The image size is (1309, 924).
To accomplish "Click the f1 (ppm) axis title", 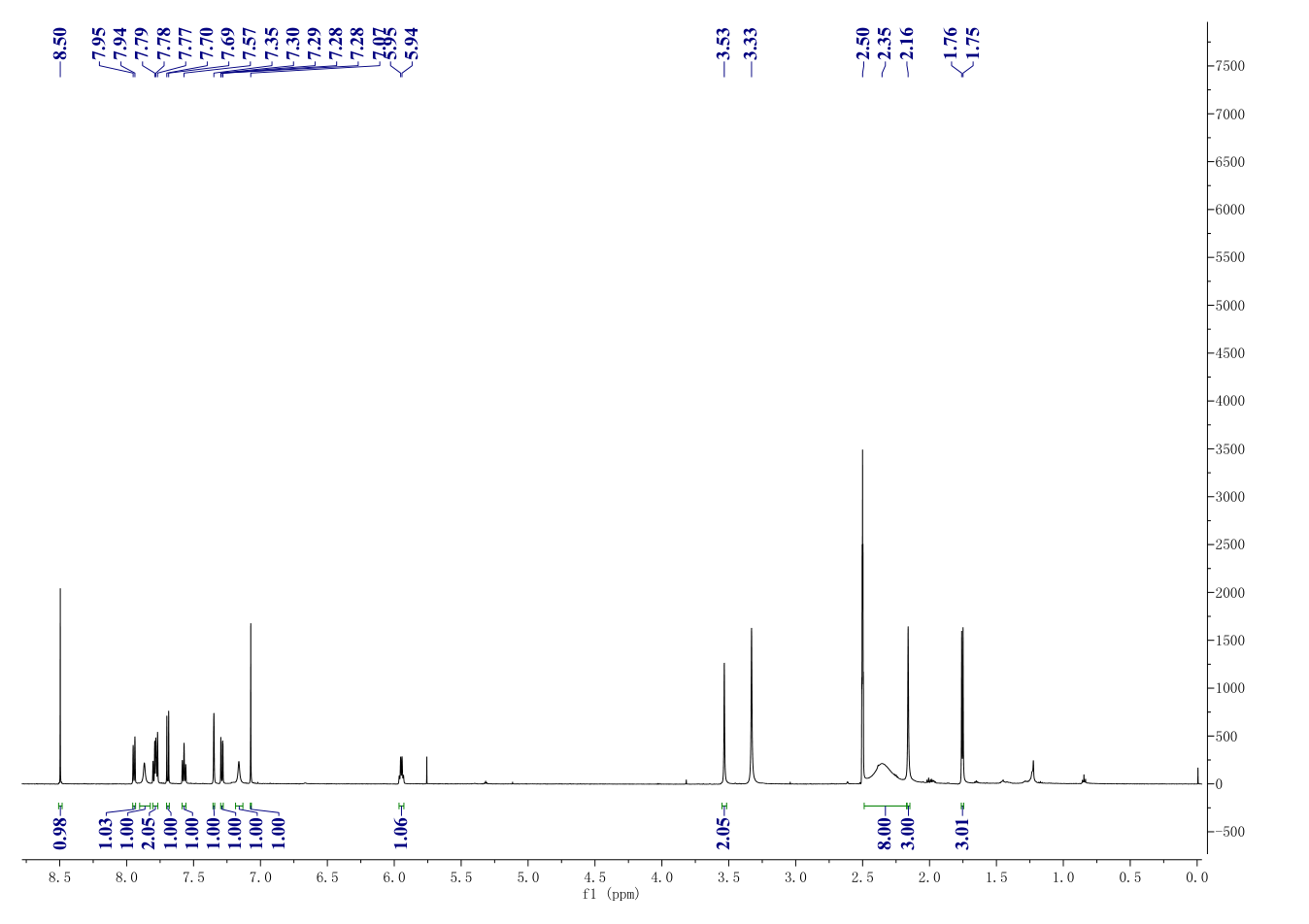I will 611,894.
